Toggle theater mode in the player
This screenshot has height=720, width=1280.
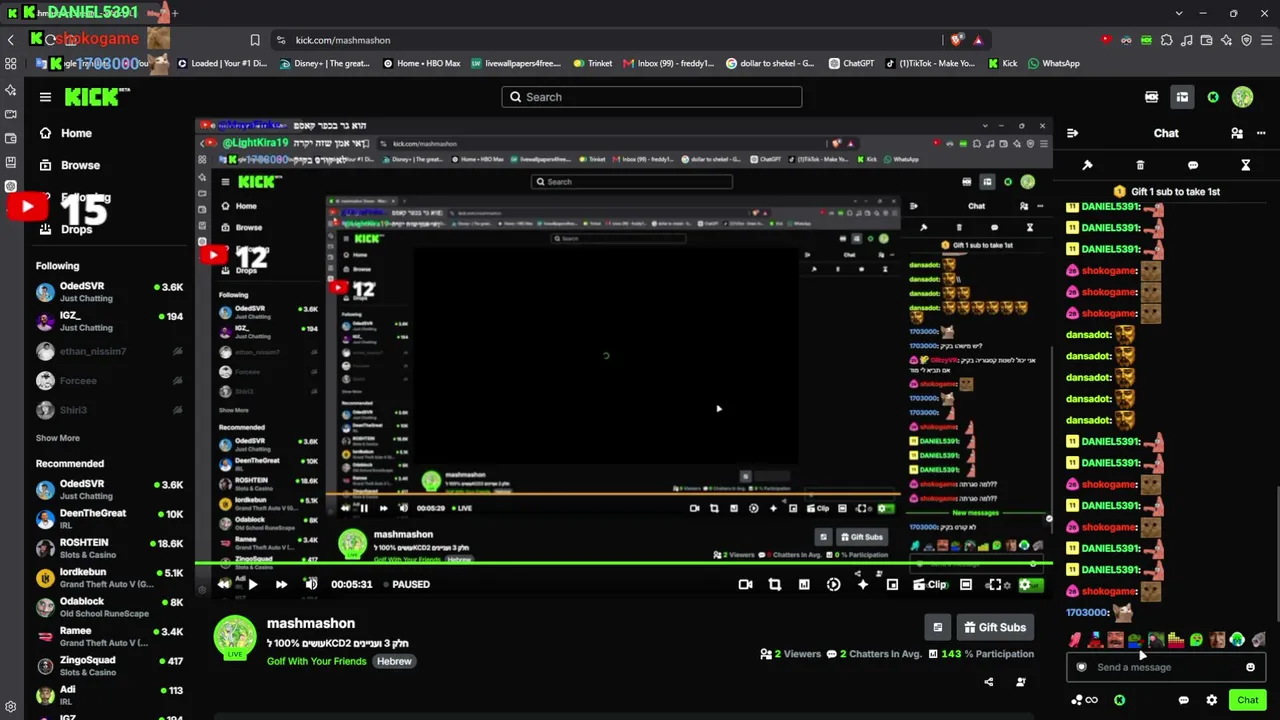[966, 584]
